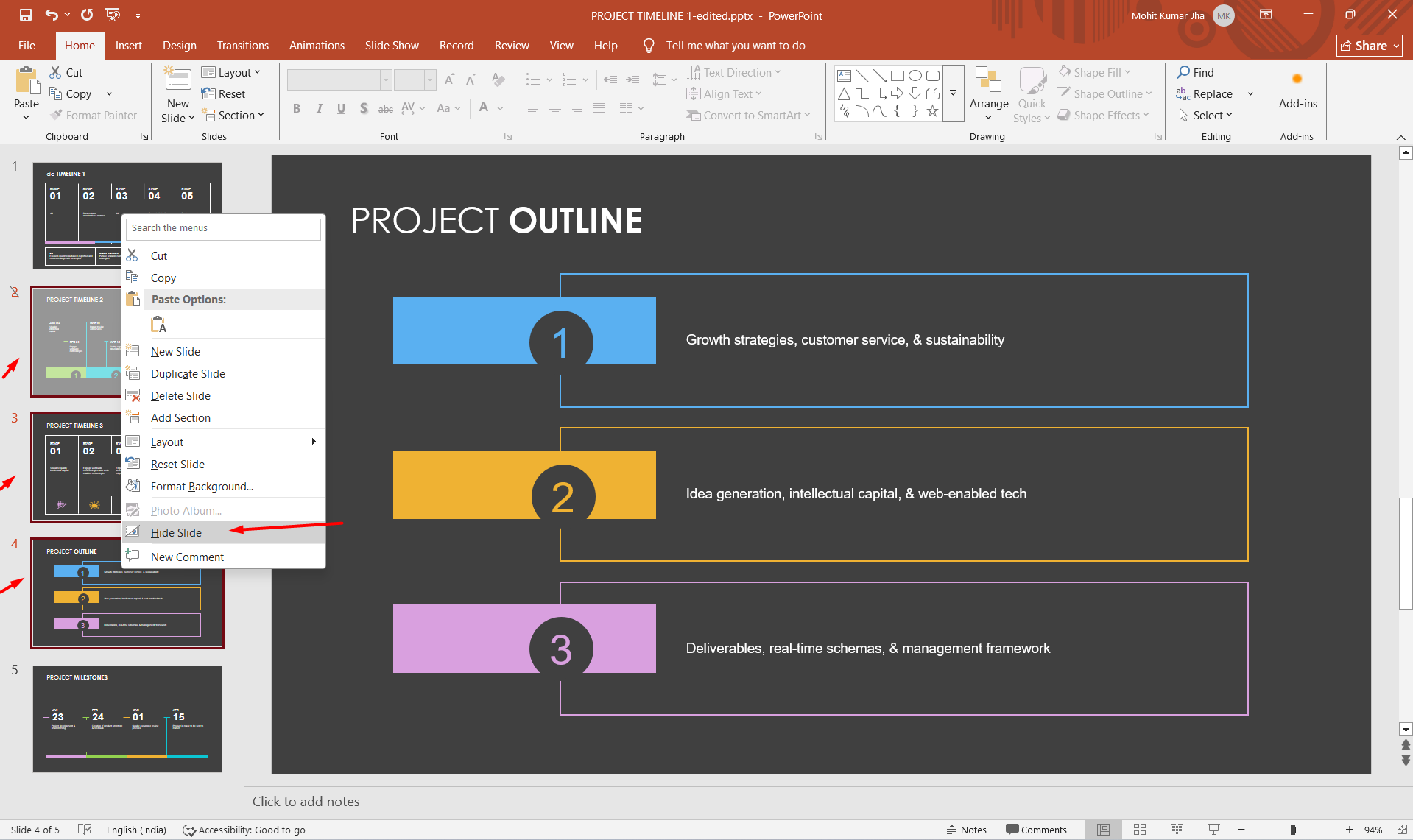Viewport: 1413px width, 840px height.
Task: Toggle the Notes pane in status bar
Action: [x=967, y=830]
